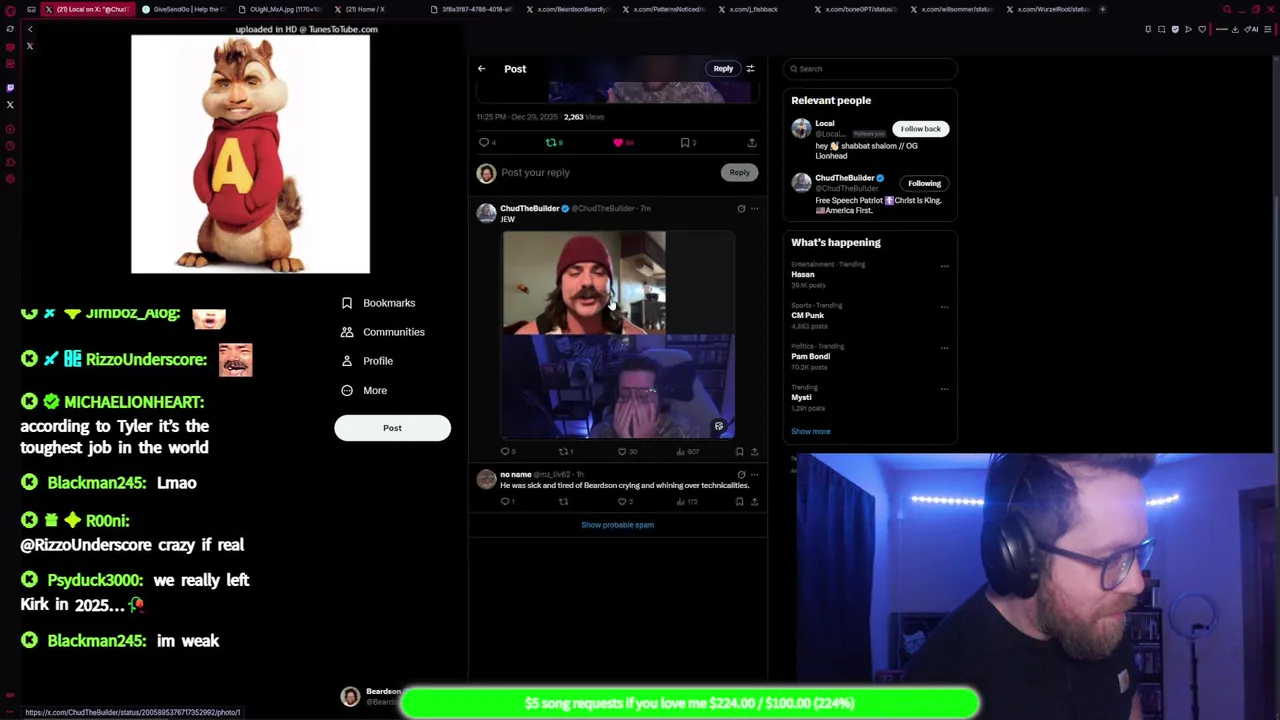Focus the Post your reply field
The height and width of the screenshot is (720, 1280).
pyautogui.click(x=608, y=172)
